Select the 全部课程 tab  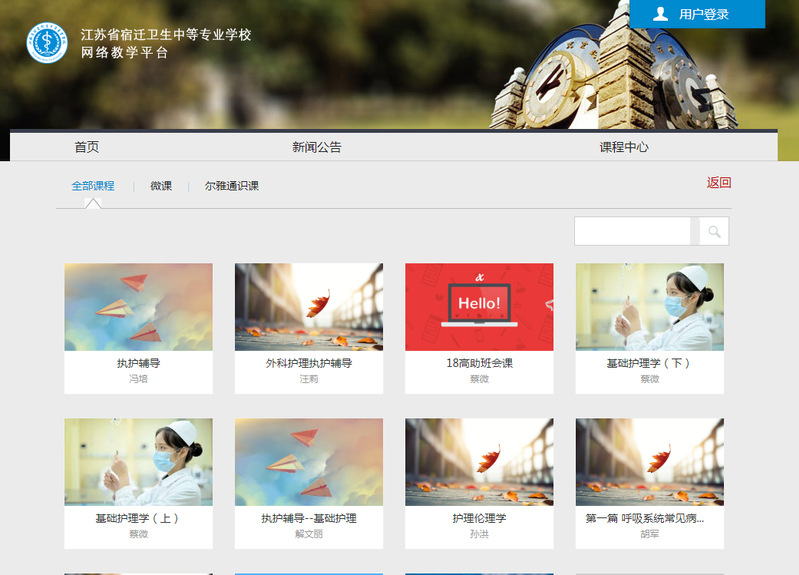(93, 186)
